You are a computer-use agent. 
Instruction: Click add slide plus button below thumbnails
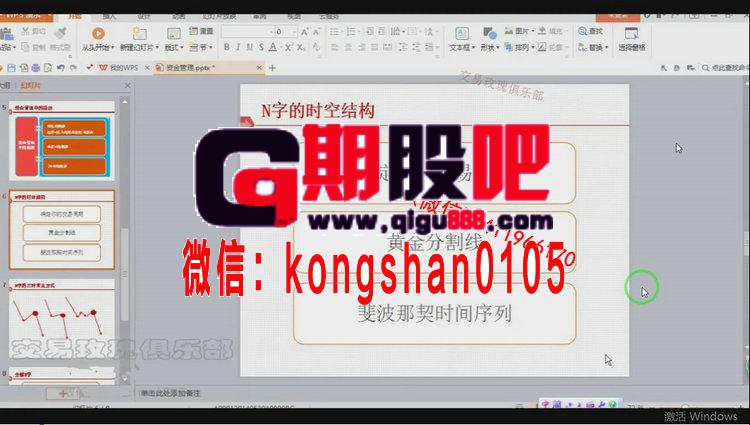63,393
